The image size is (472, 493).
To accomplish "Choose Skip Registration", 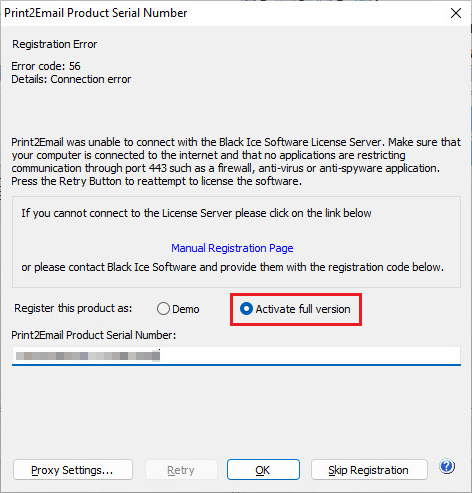I will (x=369, y=470).
